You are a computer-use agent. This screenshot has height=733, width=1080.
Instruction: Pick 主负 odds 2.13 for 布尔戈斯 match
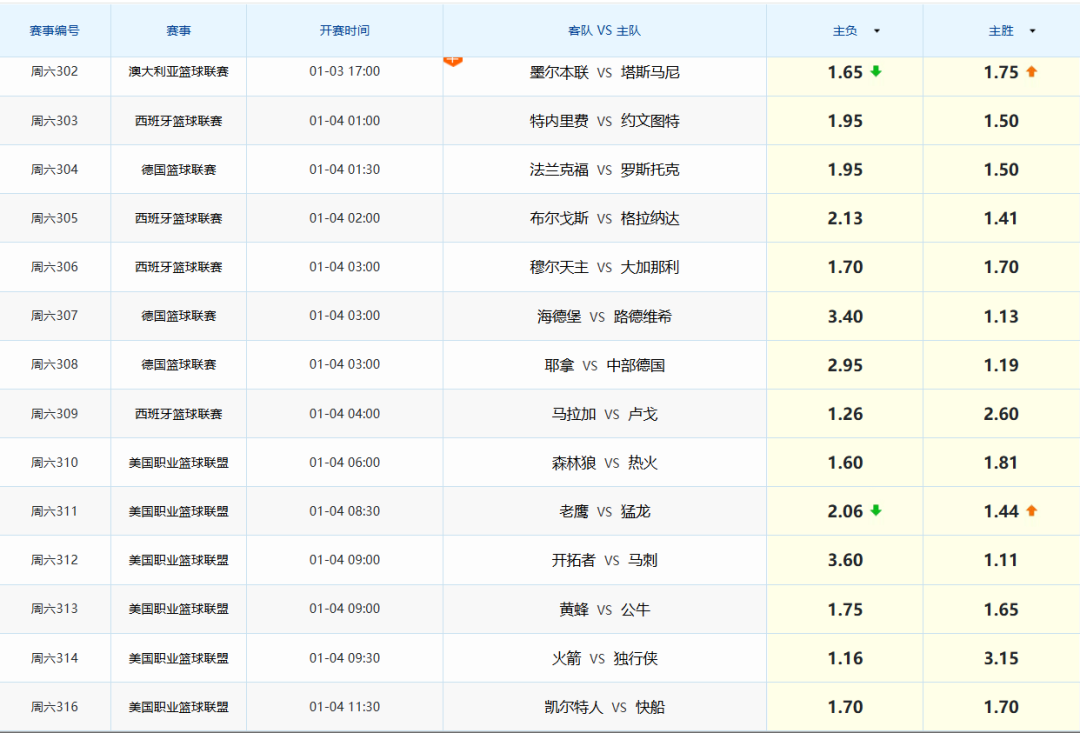(x=845, y=218)
